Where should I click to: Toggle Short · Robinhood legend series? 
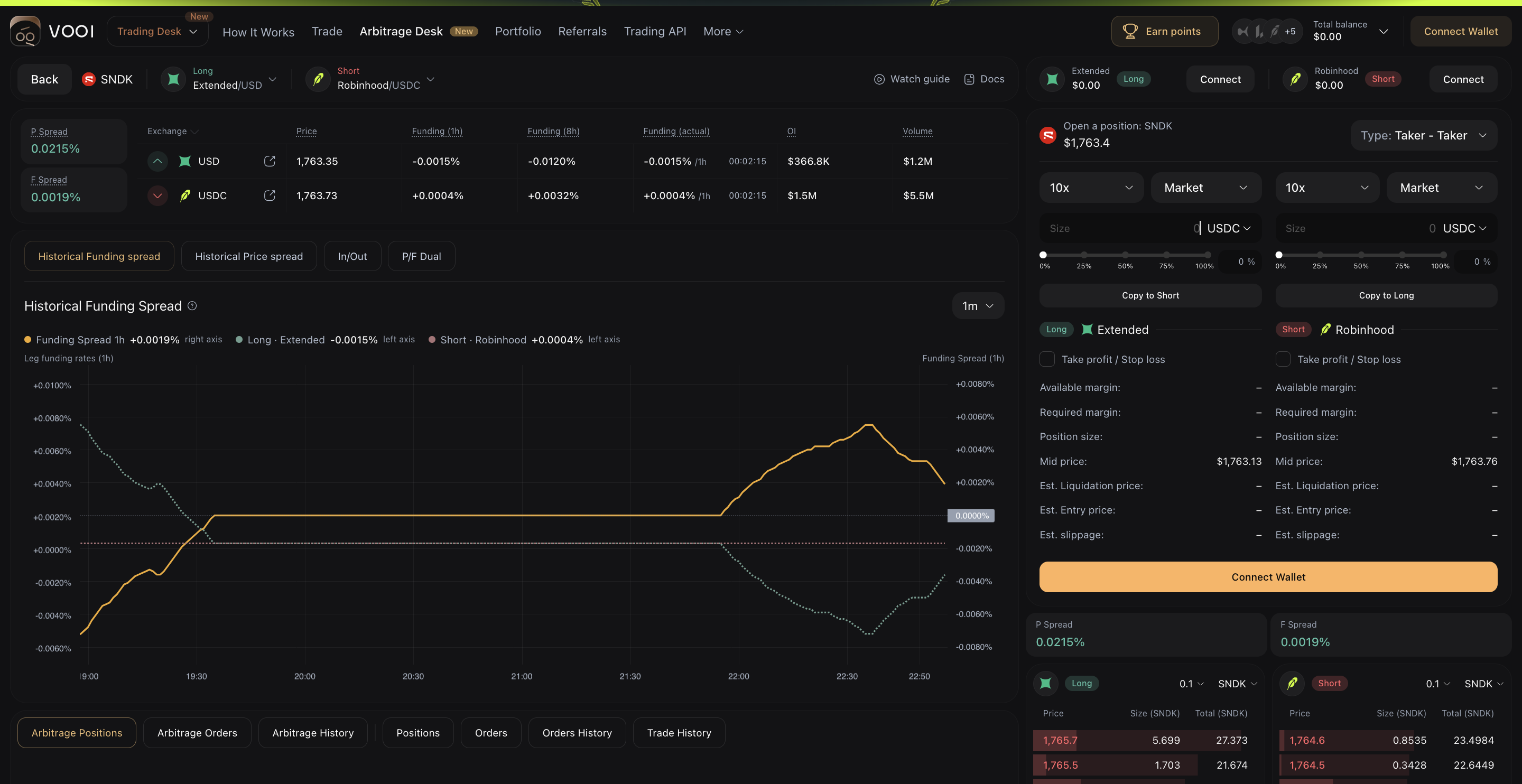pyautogui.click(x=524, y=340)
